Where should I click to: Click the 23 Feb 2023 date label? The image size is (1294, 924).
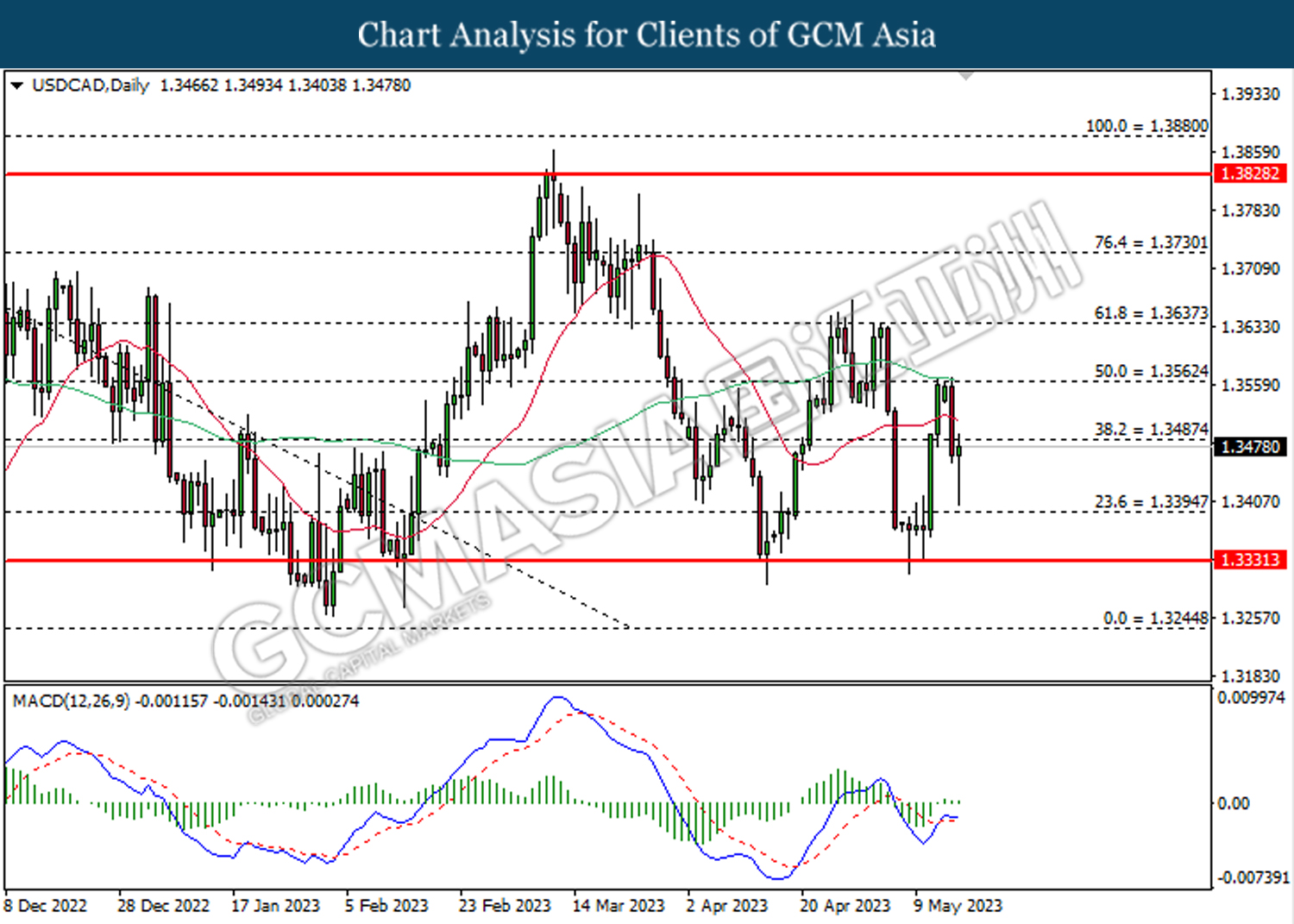[x=505, y=906]
